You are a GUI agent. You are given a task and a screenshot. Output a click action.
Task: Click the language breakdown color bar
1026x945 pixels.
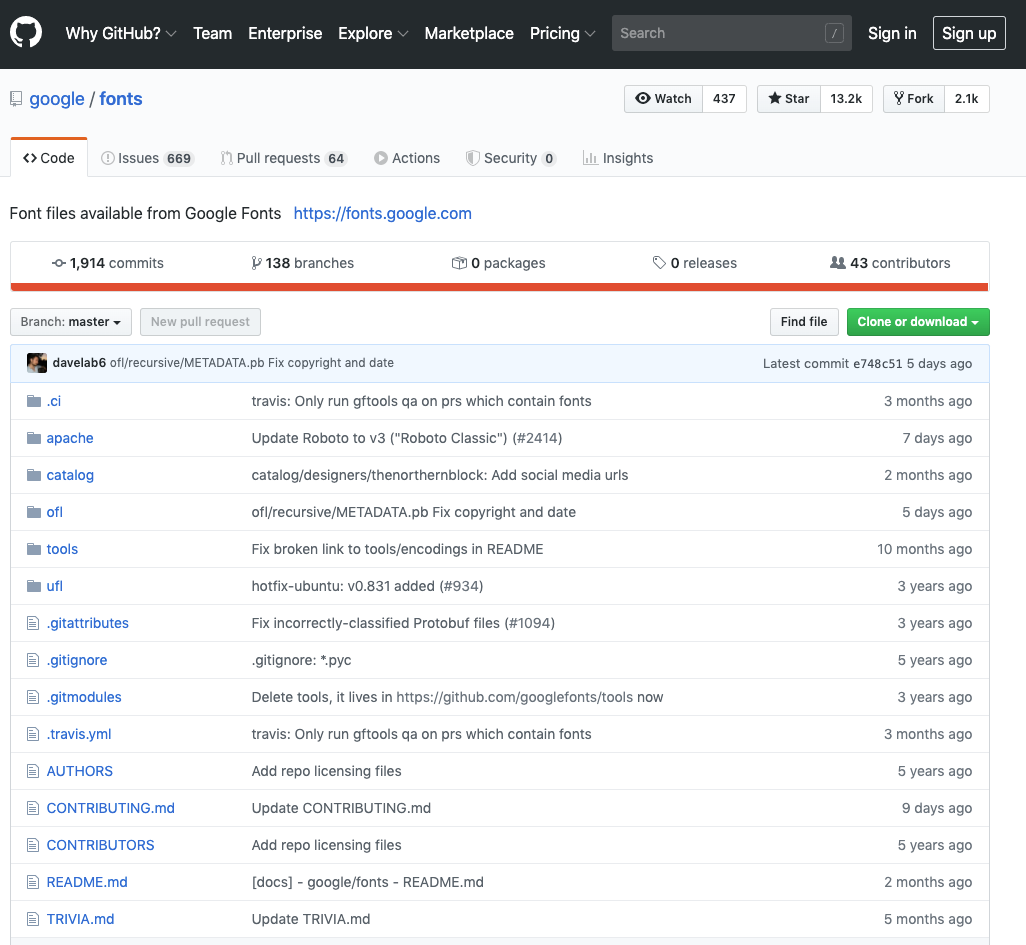499,287
